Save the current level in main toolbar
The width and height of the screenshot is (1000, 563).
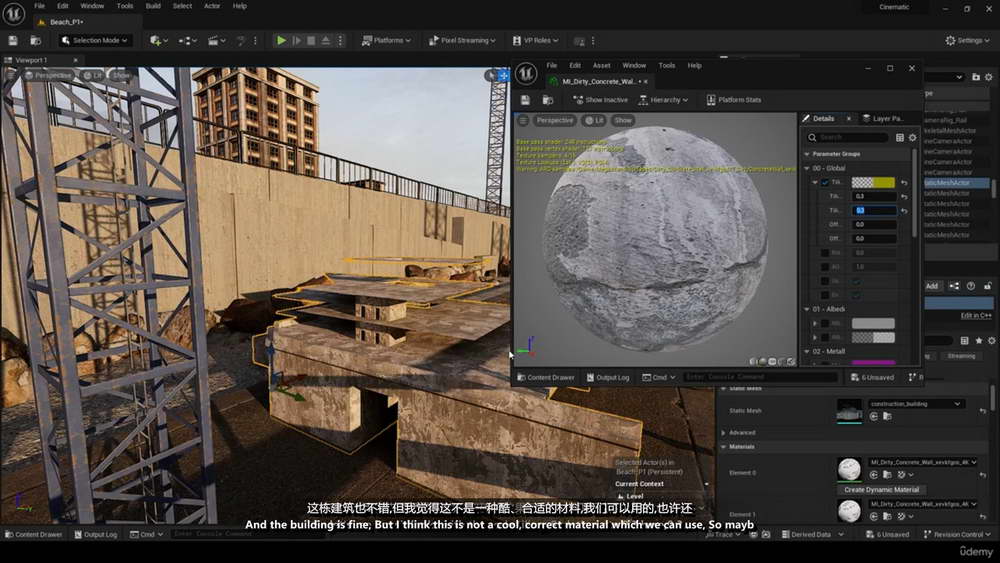pyautogui.click(x=13, y=40)
